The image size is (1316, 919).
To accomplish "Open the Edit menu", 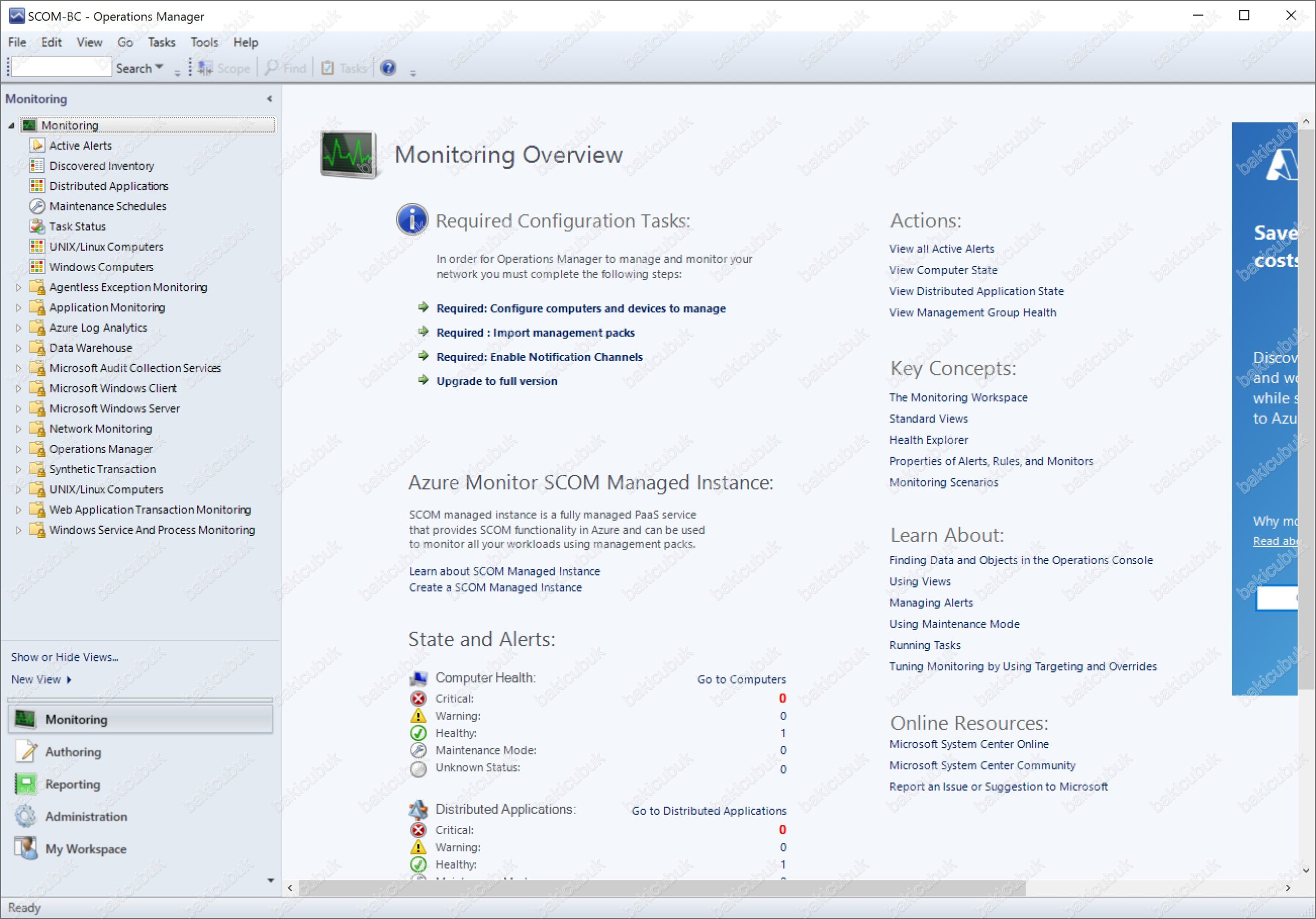I will pyautogui.click(x=51, y=42).
